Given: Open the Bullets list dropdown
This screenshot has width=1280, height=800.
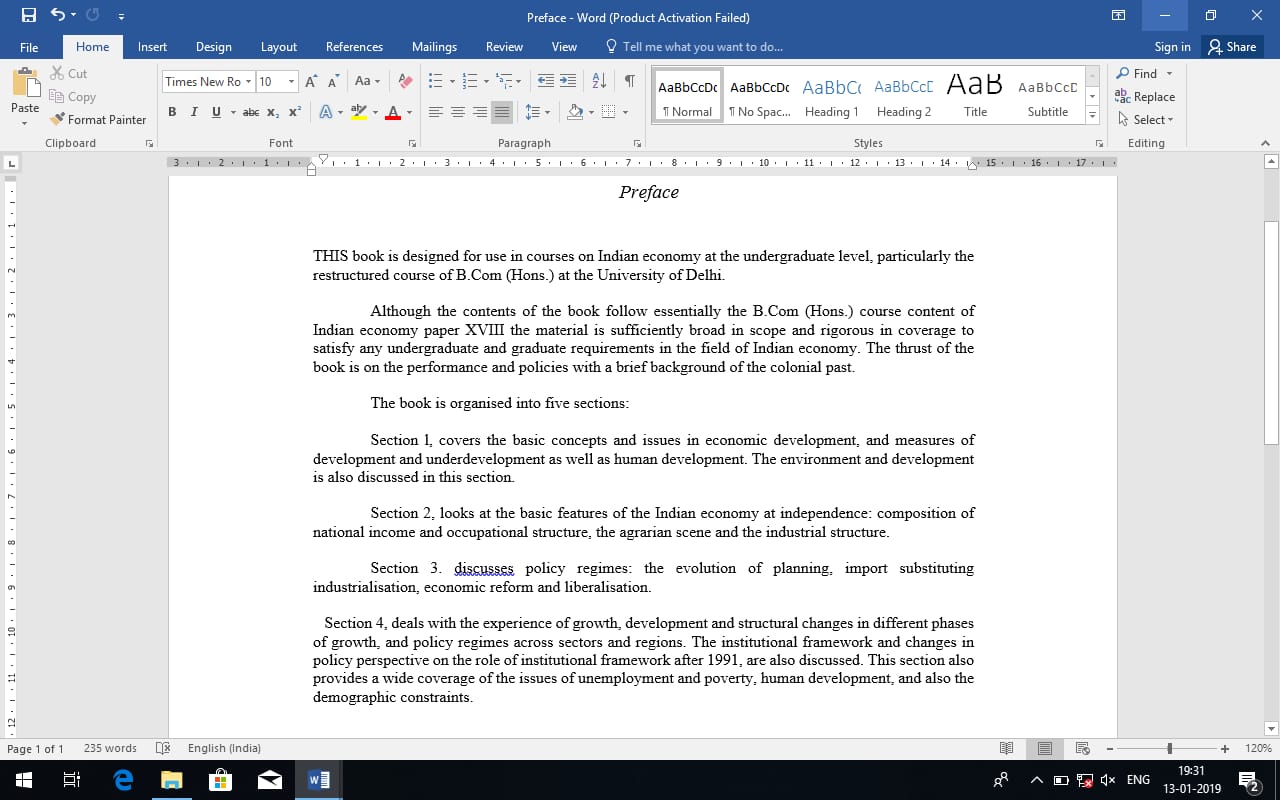Looking at the screenshot, I should coord(452,81).
